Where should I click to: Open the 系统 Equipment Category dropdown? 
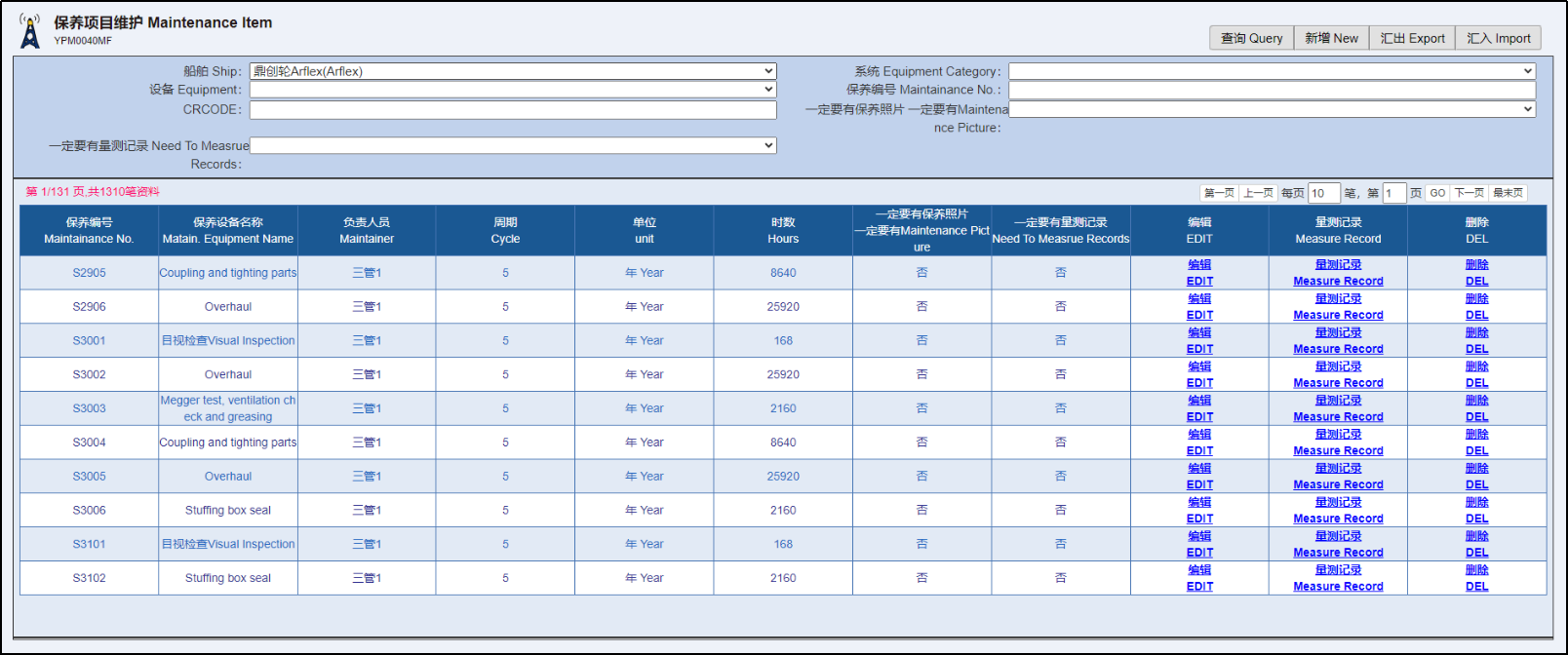[x=1272, y=71]
